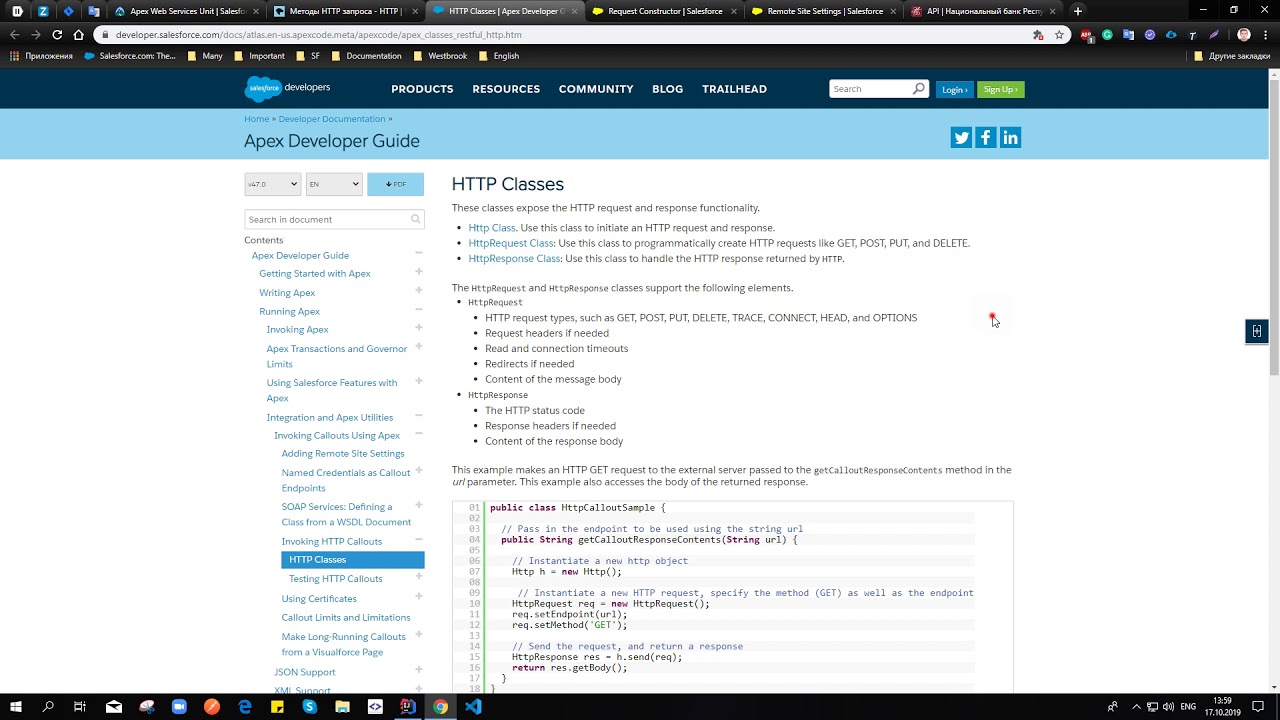Open Chrome from the taskbar

(x=440, y=706)
